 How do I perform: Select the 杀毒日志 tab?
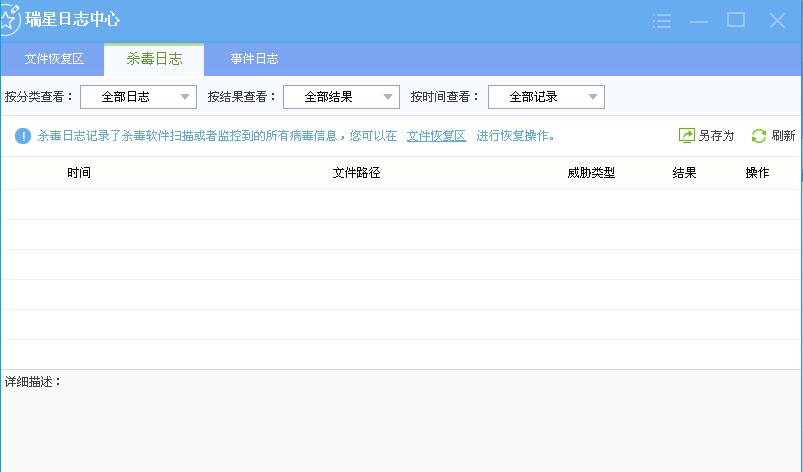tap(154, 59)
